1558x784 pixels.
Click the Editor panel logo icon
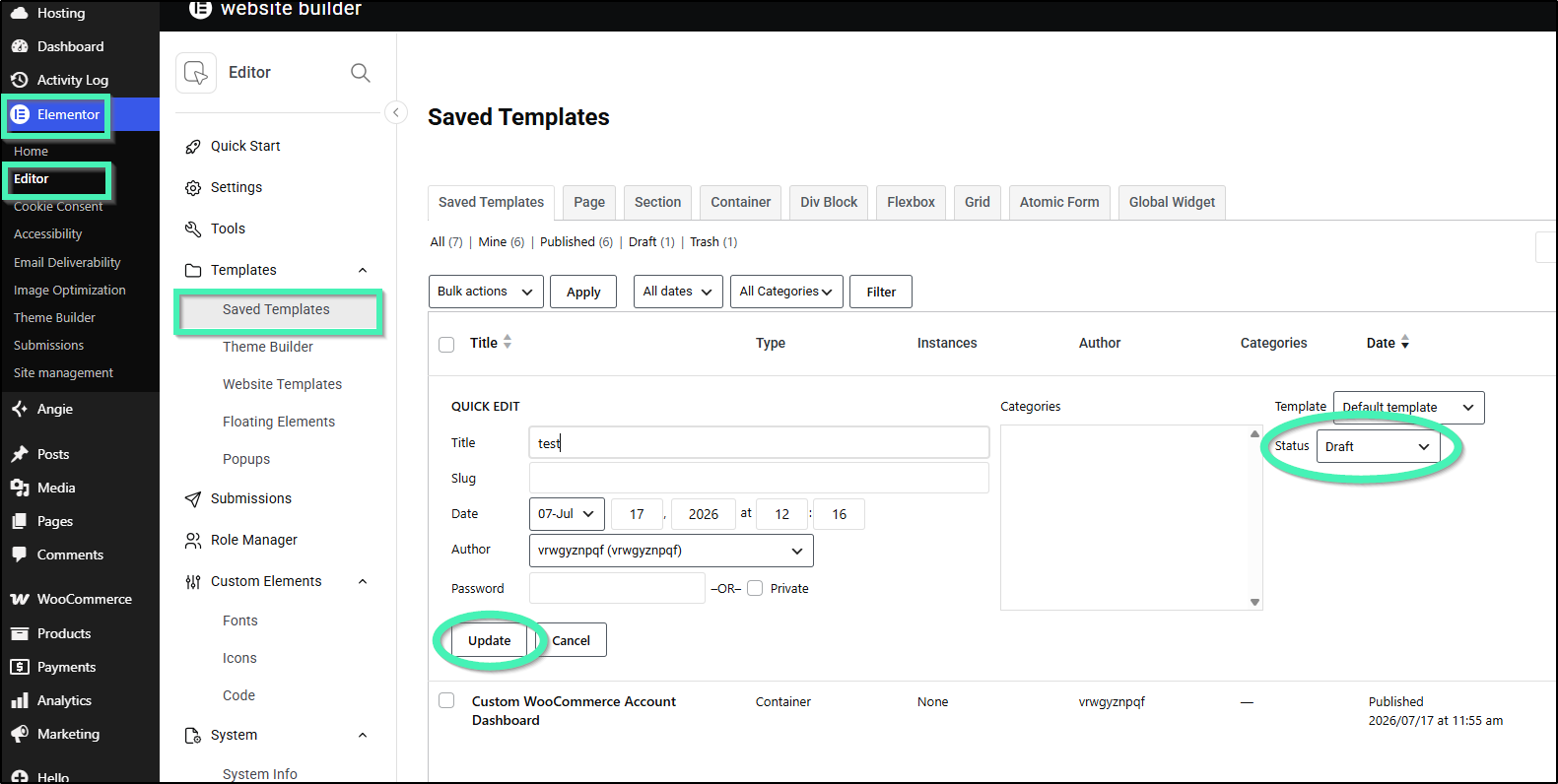click(196, 73)
